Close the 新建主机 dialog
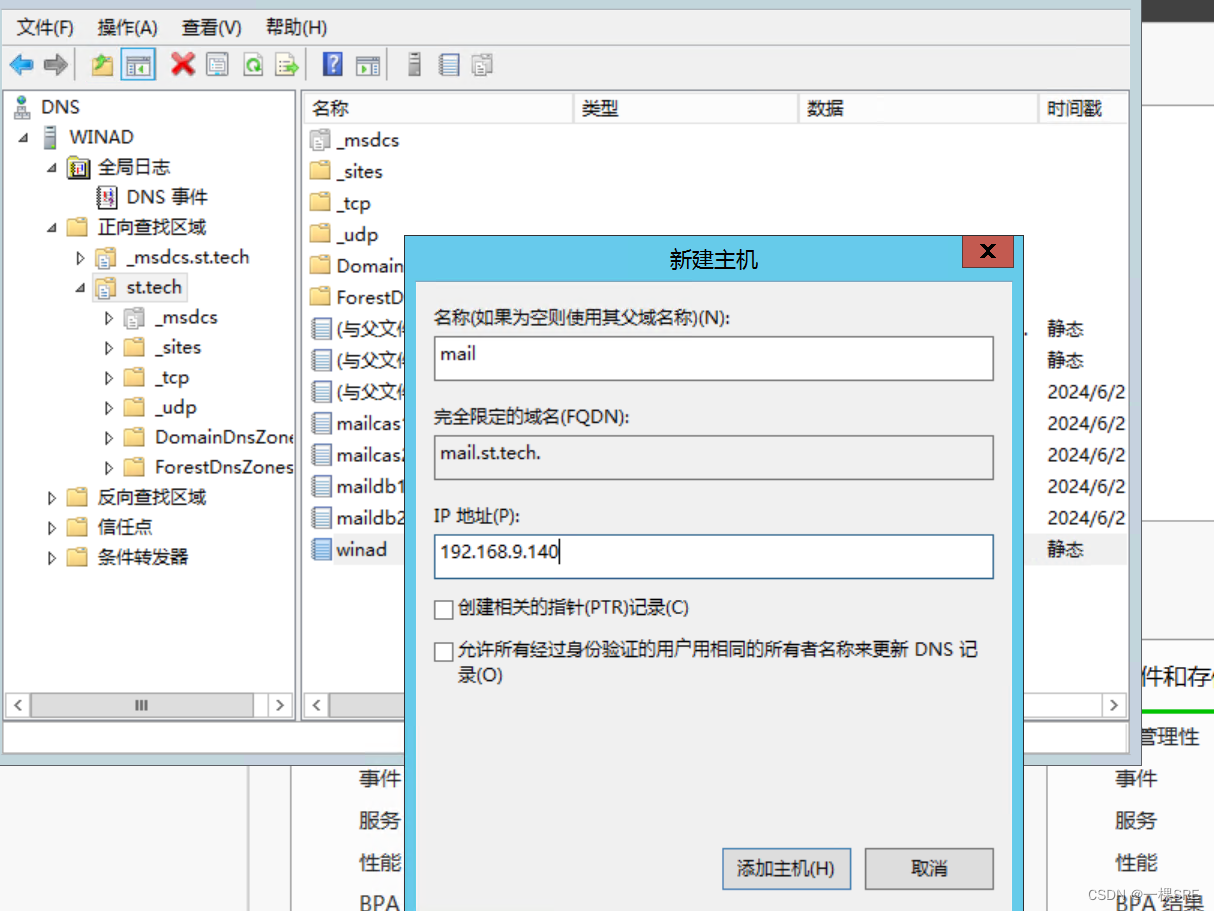Viewport: 1214px width, 911px height. (x=988, y=252)
